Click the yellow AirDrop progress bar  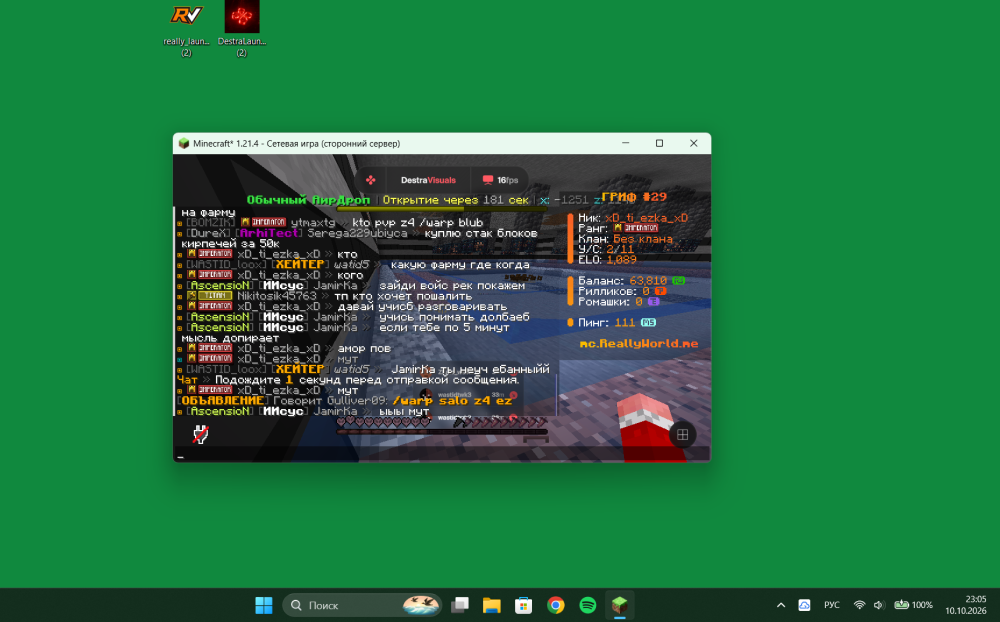click(442, 209)
